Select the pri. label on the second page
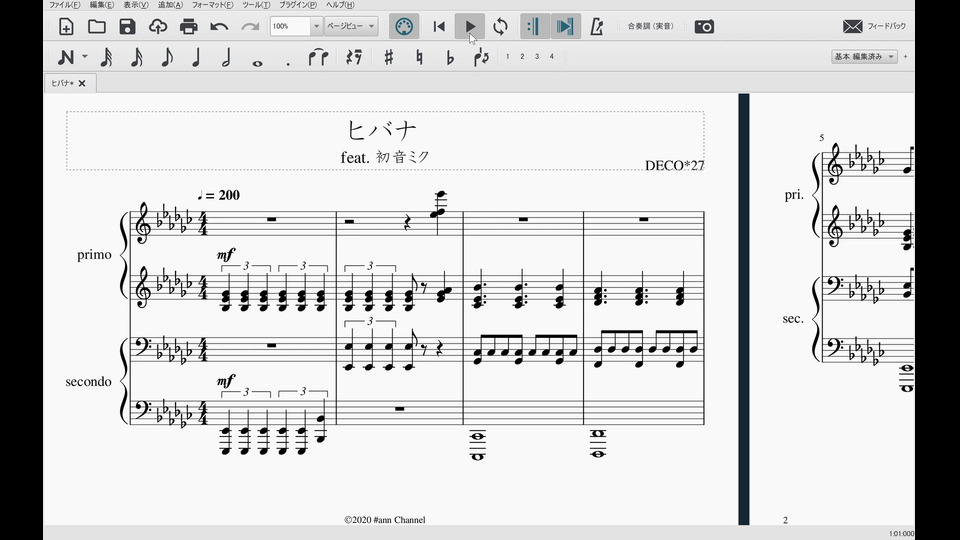Viewport: 960px width, 540px height. coord(794,195)
